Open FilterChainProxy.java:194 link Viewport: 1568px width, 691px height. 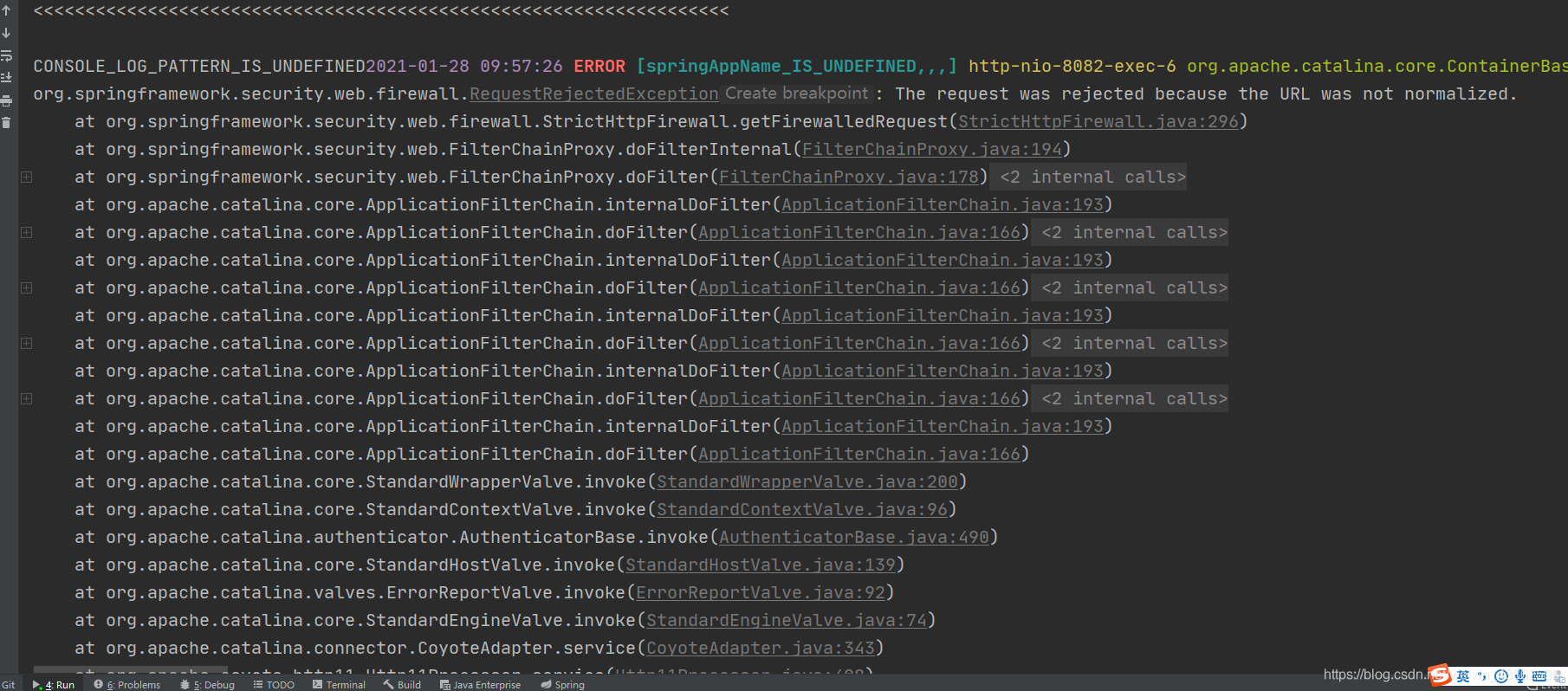932,149
